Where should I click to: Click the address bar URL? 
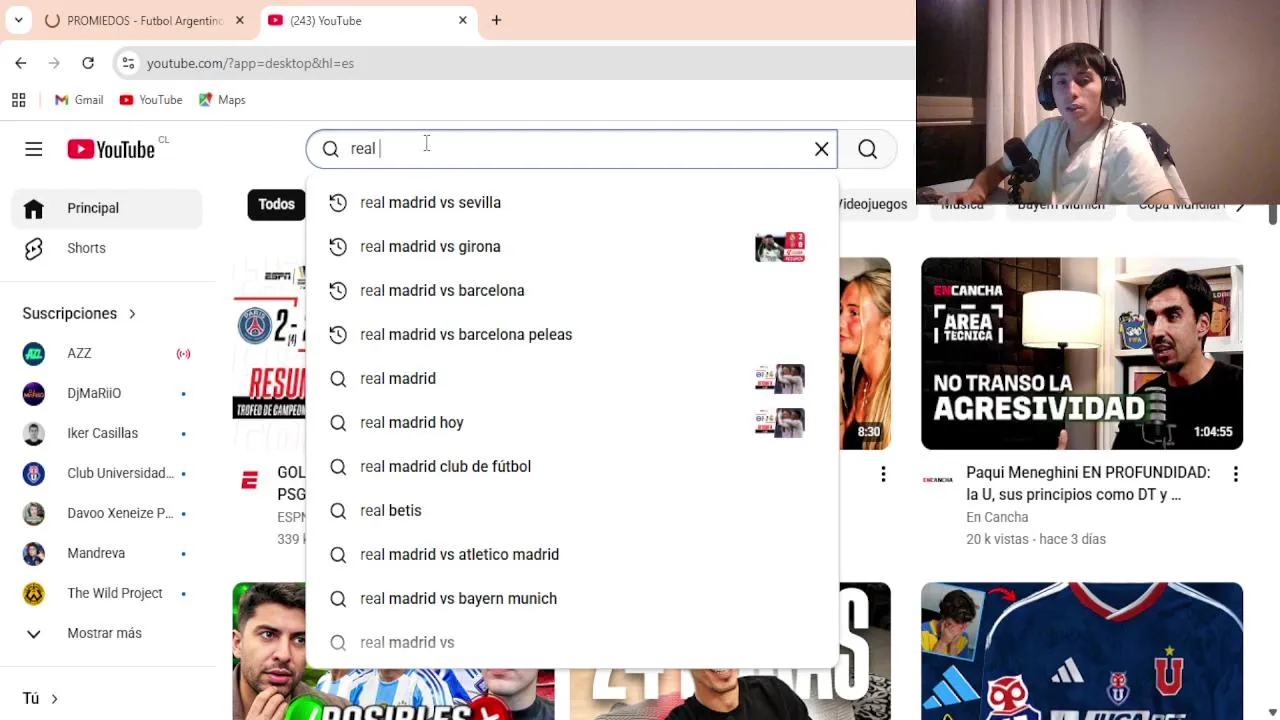[250, 63]
